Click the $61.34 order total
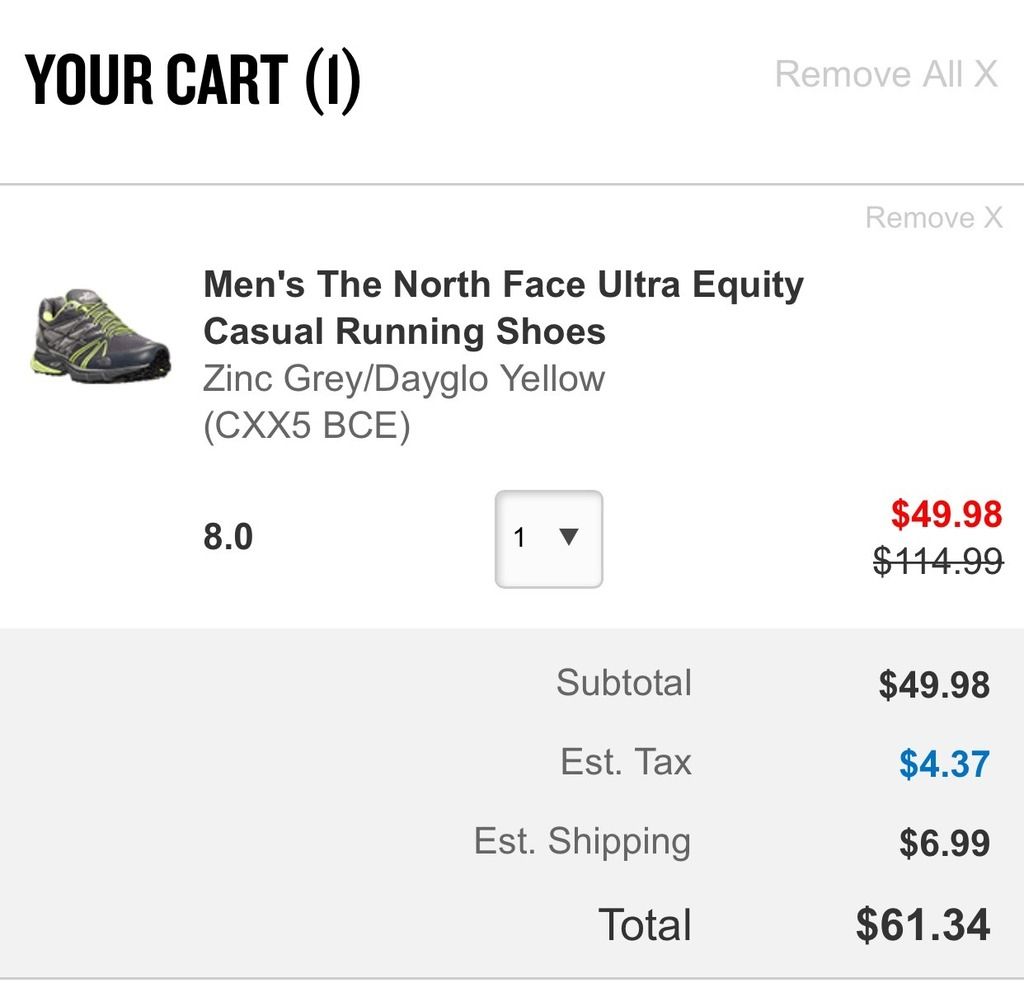The height and width of the screenshot is (997, 1024). pos(923,925)
